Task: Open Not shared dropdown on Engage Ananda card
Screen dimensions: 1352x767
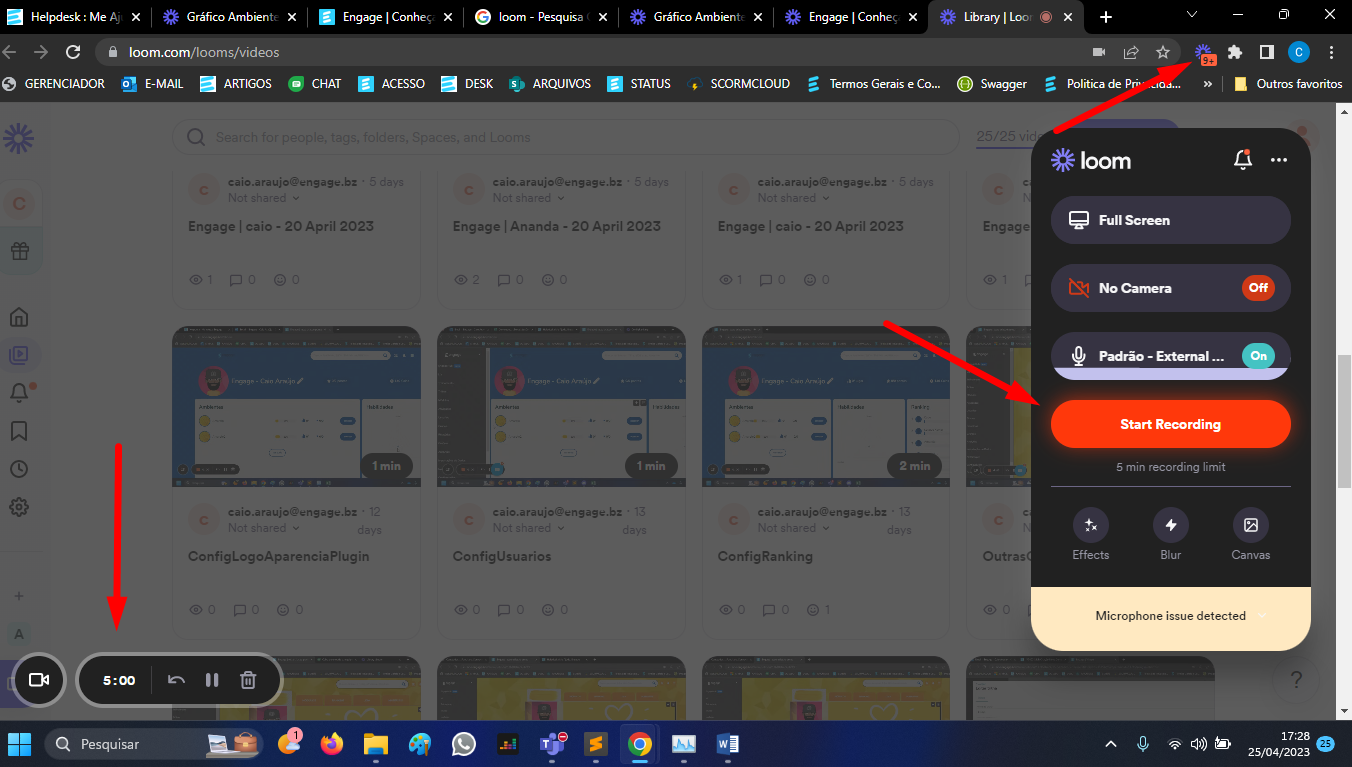Action: click(x=529, y=198)
